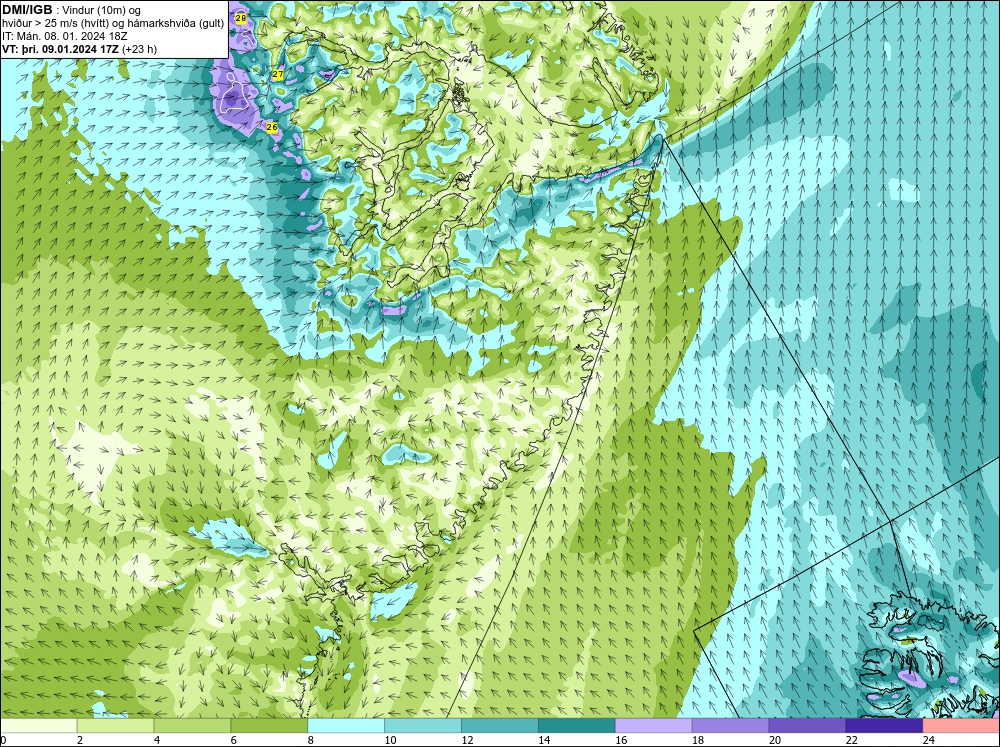The width and height of the screenshot is (1000, 747).
Task: Click the '(+23 h)' forecast offset text
Action: (139, 48)
